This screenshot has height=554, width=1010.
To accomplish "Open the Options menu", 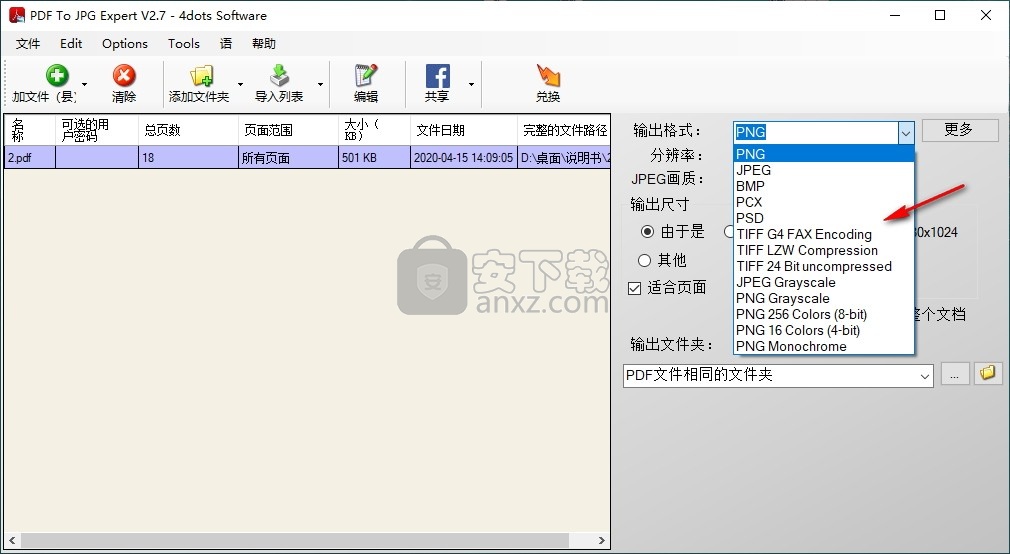I will (125, 44).
